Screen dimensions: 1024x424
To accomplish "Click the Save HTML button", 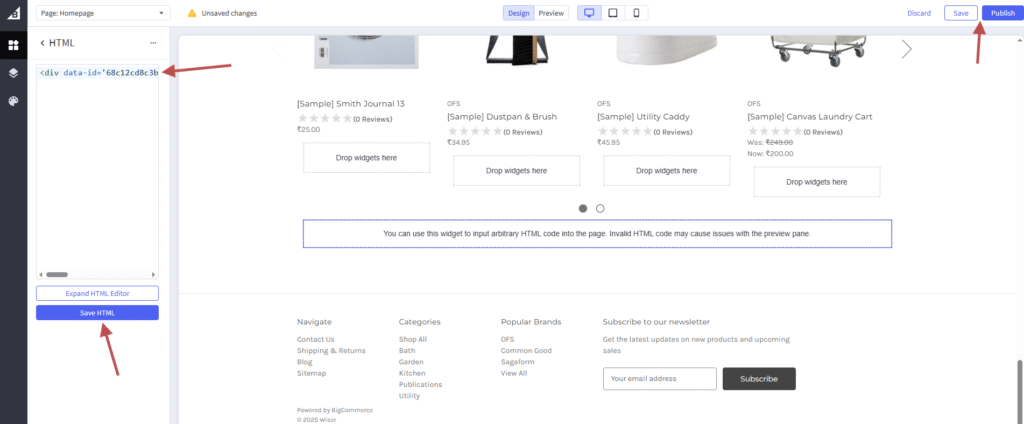I will (x=97, y=313).
